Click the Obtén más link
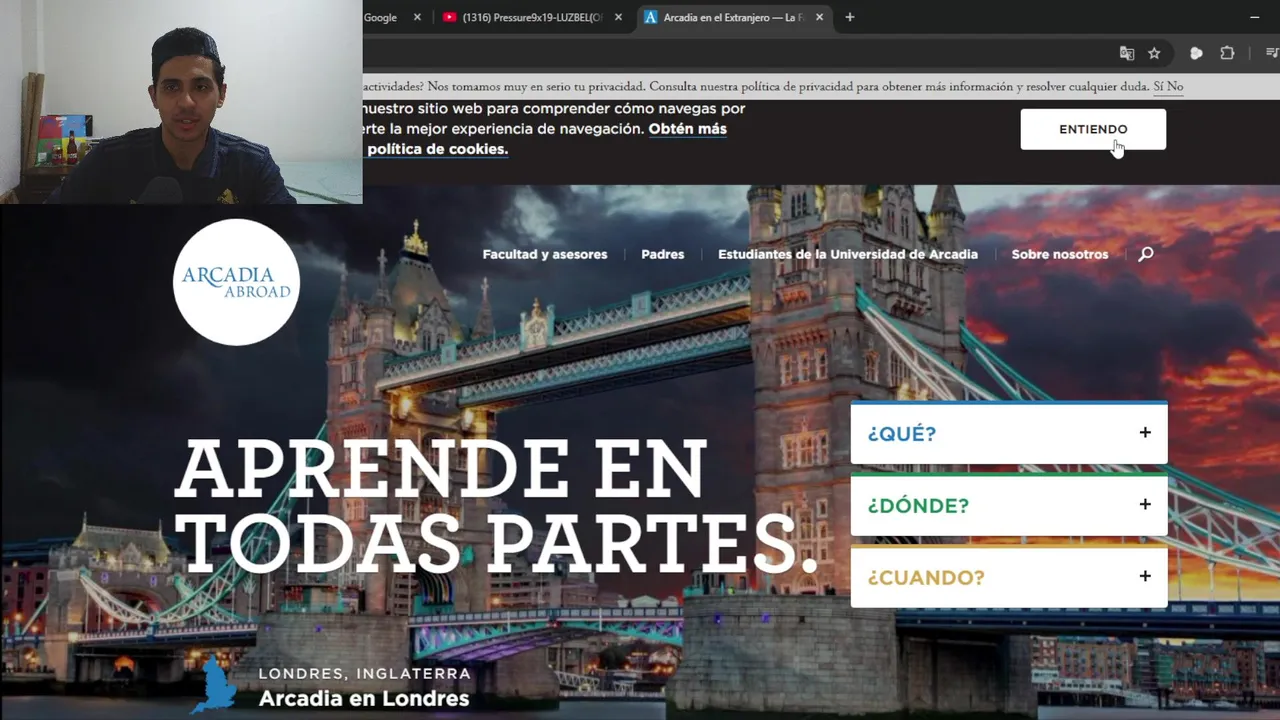The image size is (1280, 720). (688, 129)
